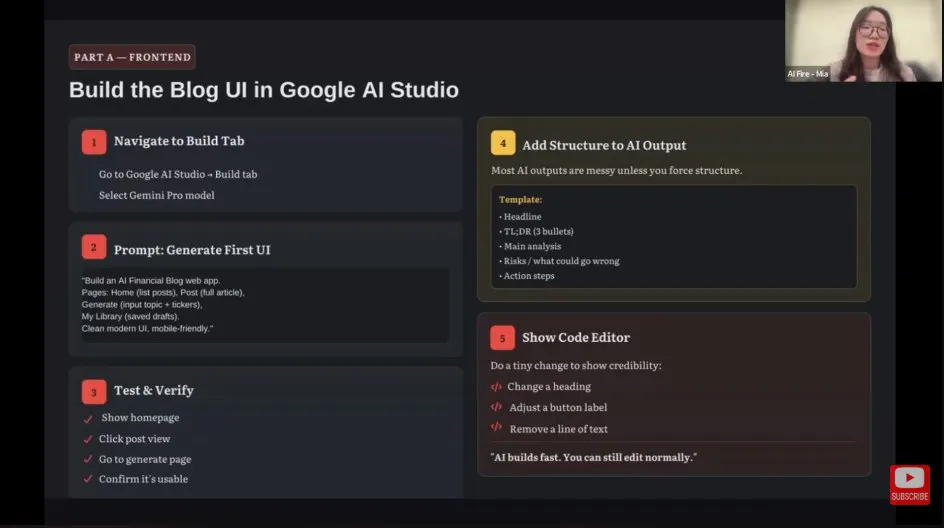Click the Risks / what could go wrong bullet
The height and width of the screenshot is (528, 944).
(559, 261)
